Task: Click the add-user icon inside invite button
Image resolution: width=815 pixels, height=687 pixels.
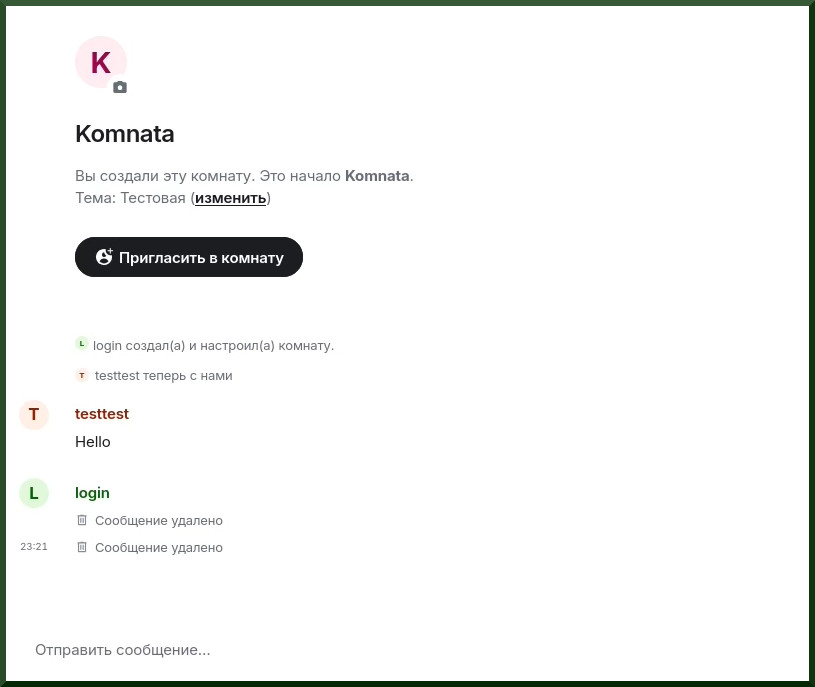Action: tap(104, 257)
